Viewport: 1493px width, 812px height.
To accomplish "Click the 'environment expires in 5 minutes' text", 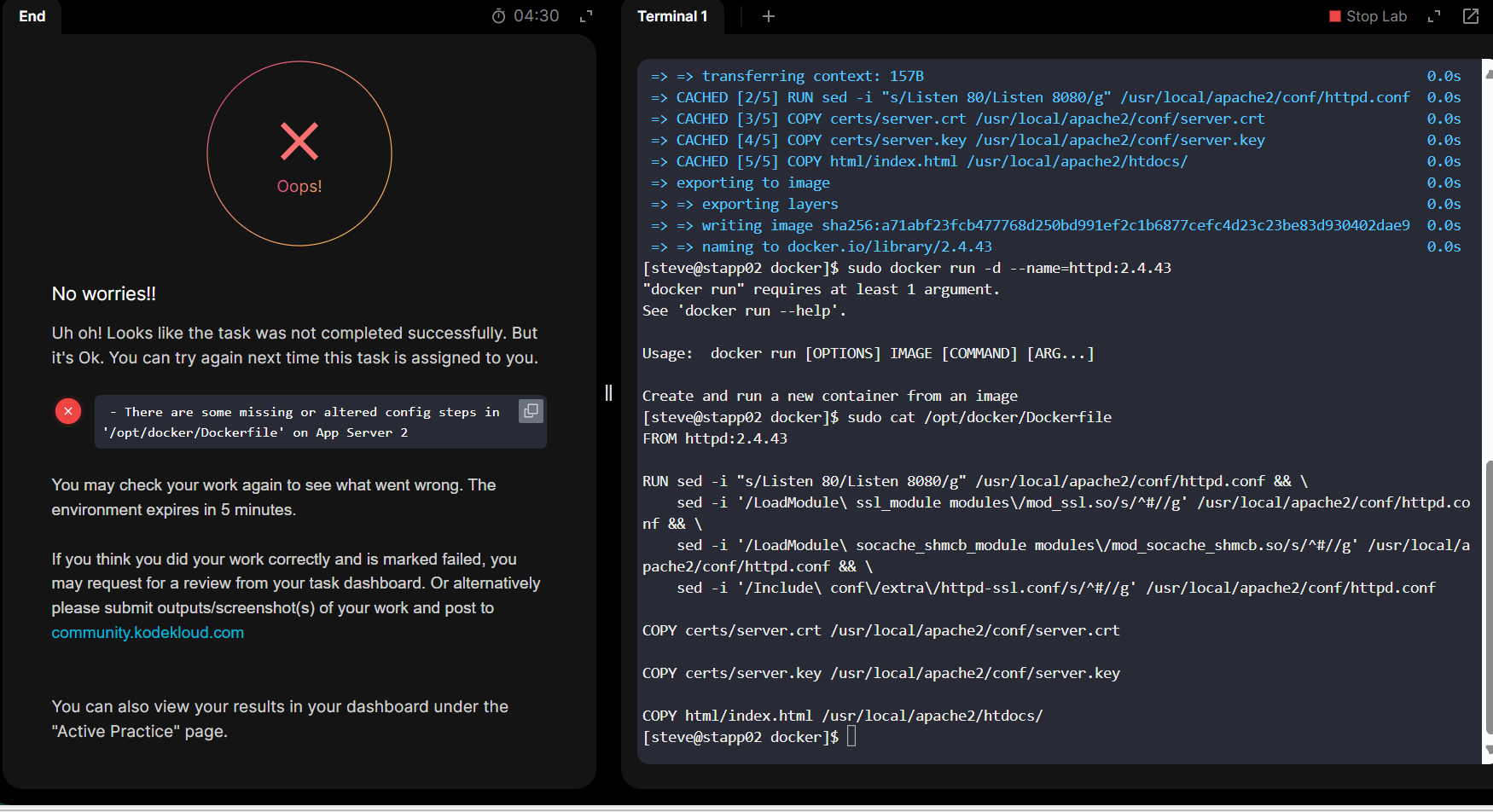I will click(x=173, y=510).
